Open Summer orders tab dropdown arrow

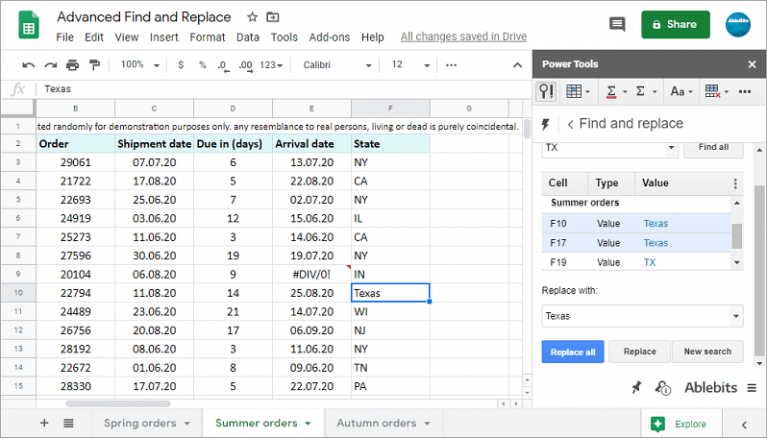pos(308,423)
